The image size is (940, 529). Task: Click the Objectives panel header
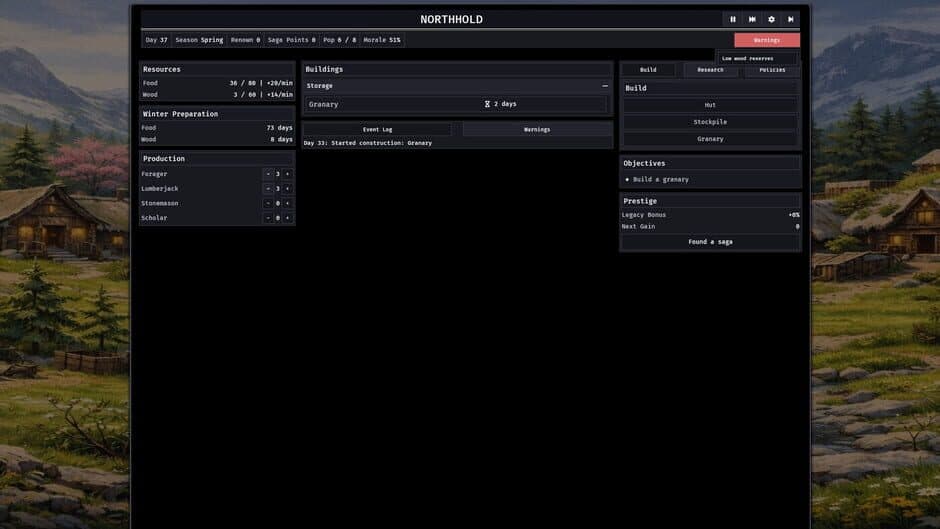[x=710, y=163]
